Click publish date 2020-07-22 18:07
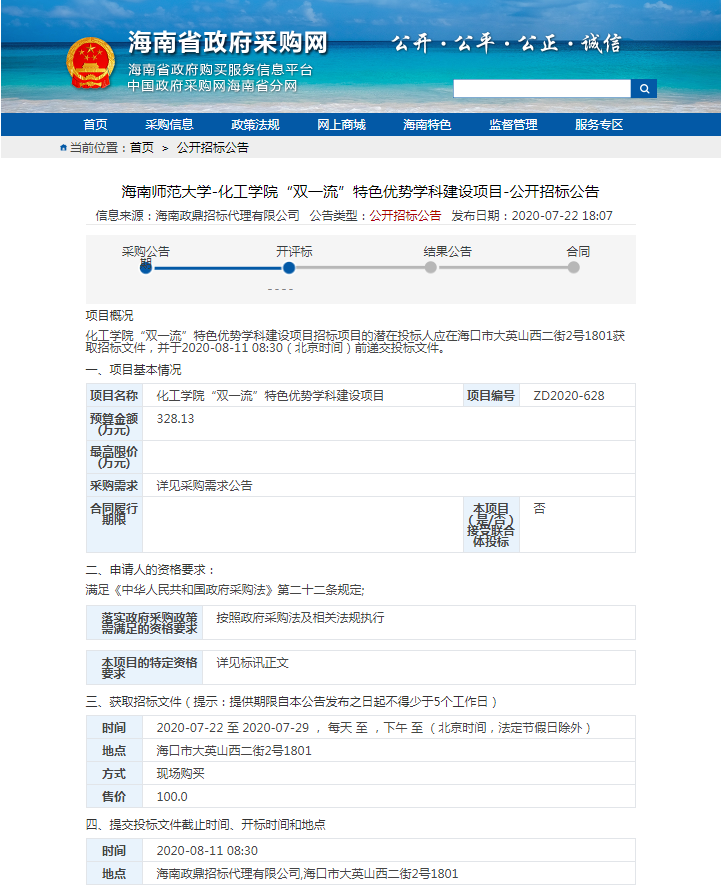 (562, 215)
